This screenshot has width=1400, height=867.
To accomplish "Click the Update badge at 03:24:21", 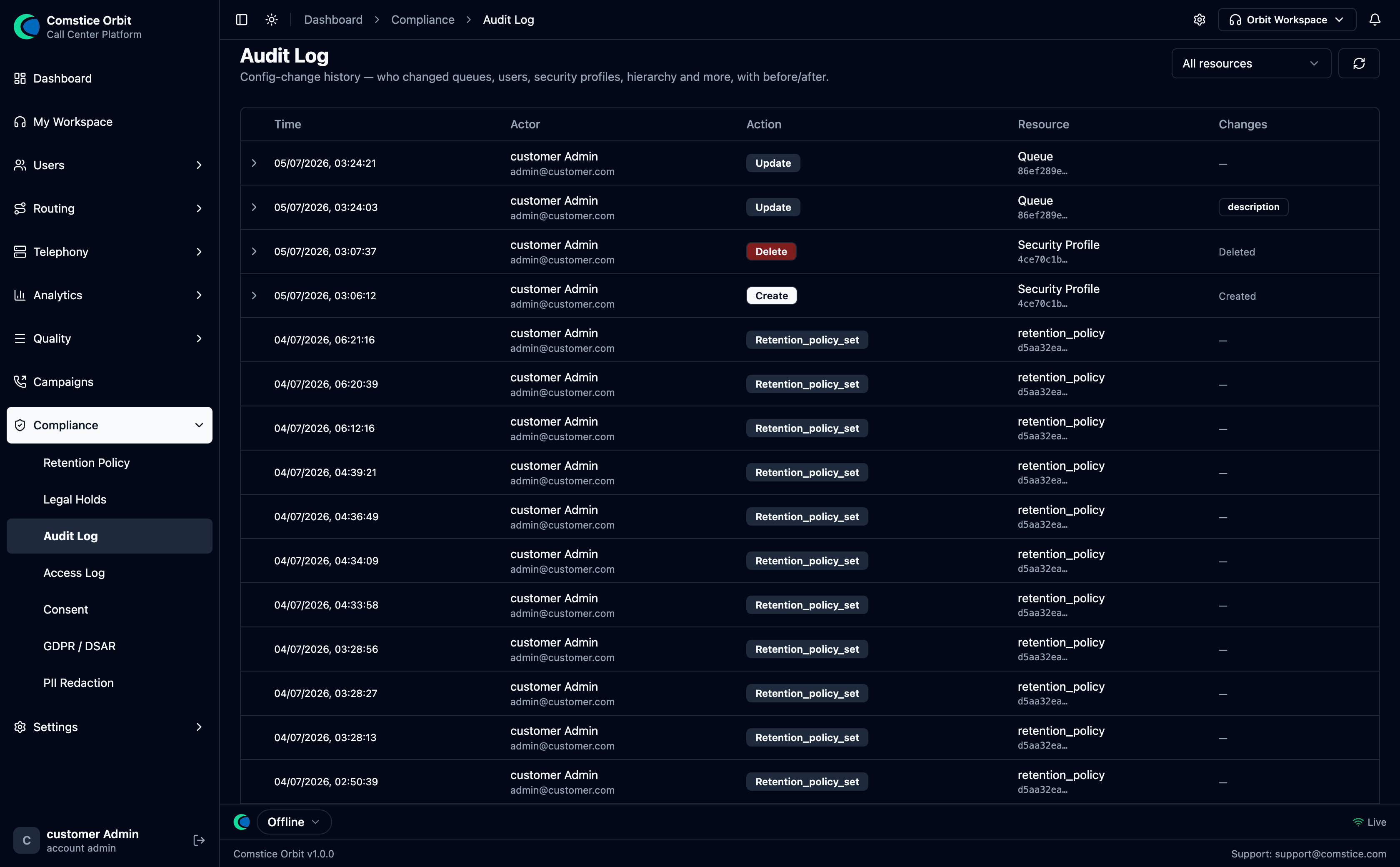I will point(773,163).
